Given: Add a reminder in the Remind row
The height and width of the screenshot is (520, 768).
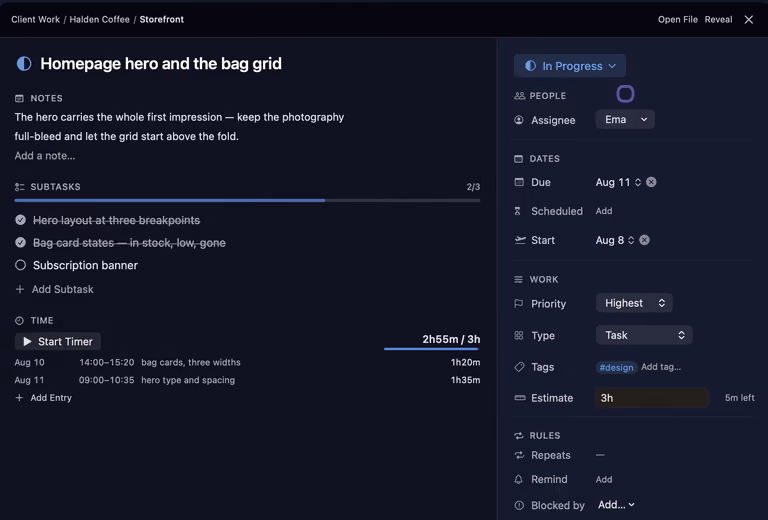Looking at the screenshot, I should 604,479.
